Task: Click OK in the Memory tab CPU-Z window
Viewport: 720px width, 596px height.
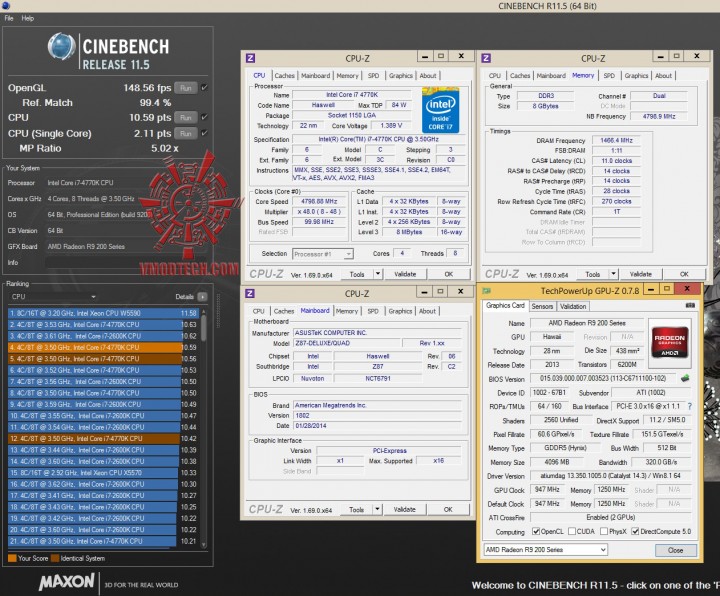Action: point(684,274)
